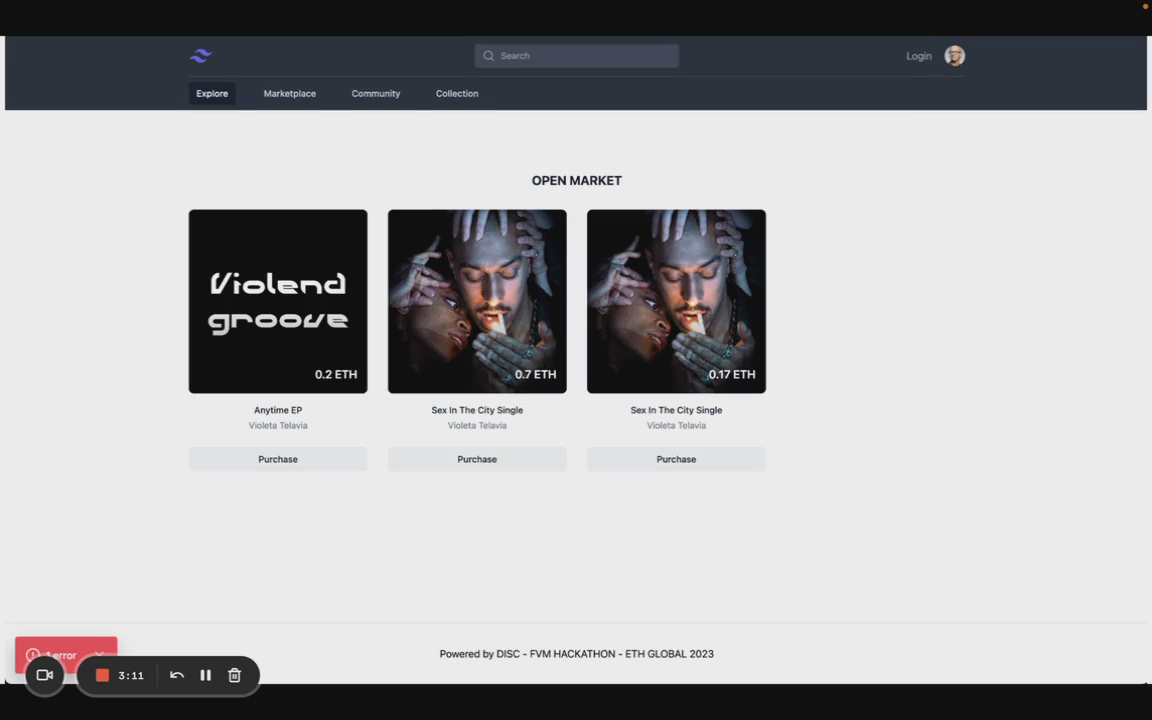Open the 0.7 ETH album cover
Image resolution: width=1152 pixels, height=720 pixels.
pyautogui.click(x=477, y=301)
